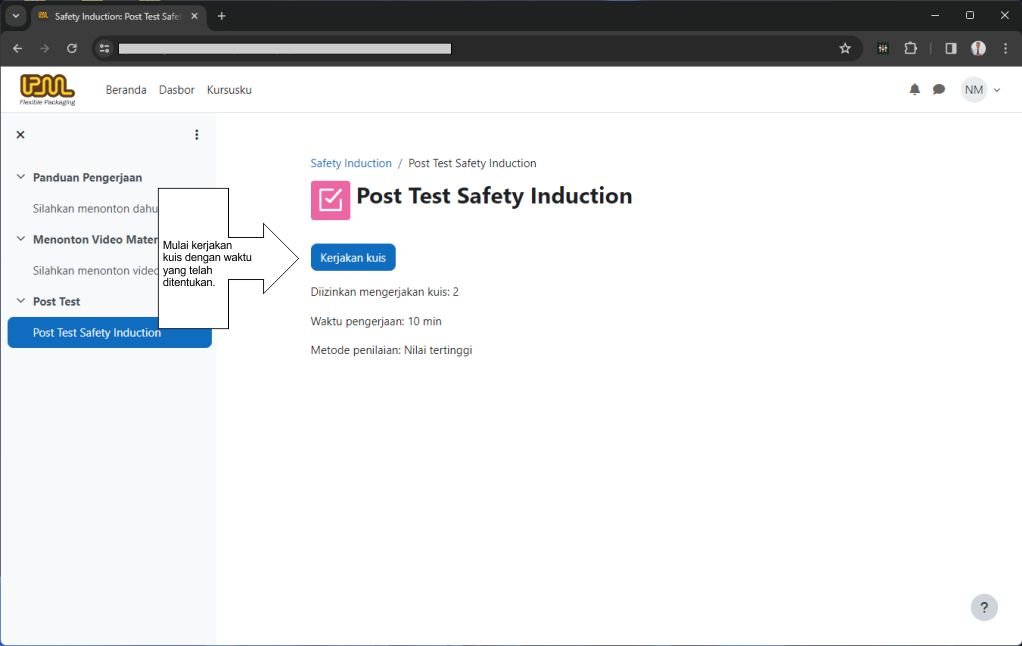Image resolution: width=1022 pixels, height=646 pixels.
Task: Open the course index three-dot menu
Action: [196, 135]
